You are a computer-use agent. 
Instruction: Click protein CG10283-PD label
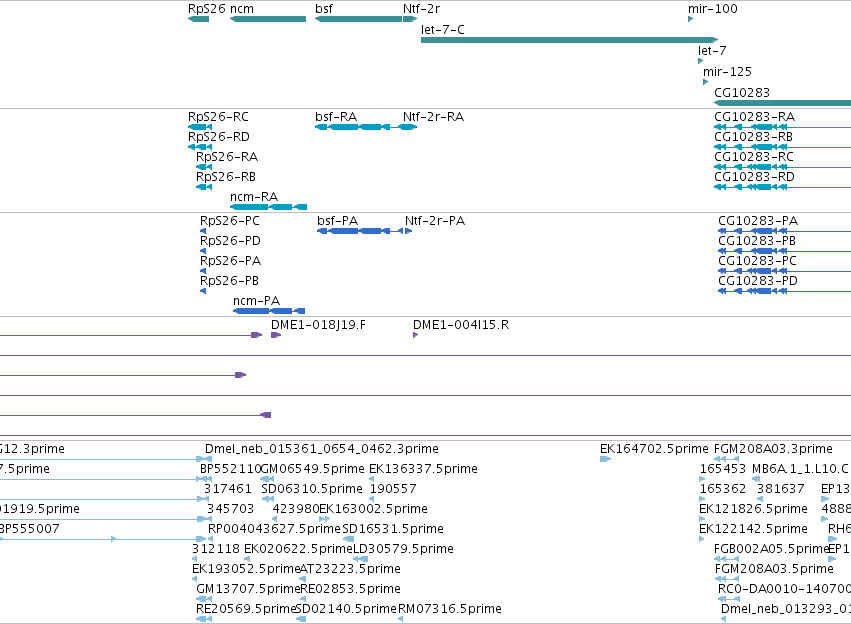(x=758, y=281)
